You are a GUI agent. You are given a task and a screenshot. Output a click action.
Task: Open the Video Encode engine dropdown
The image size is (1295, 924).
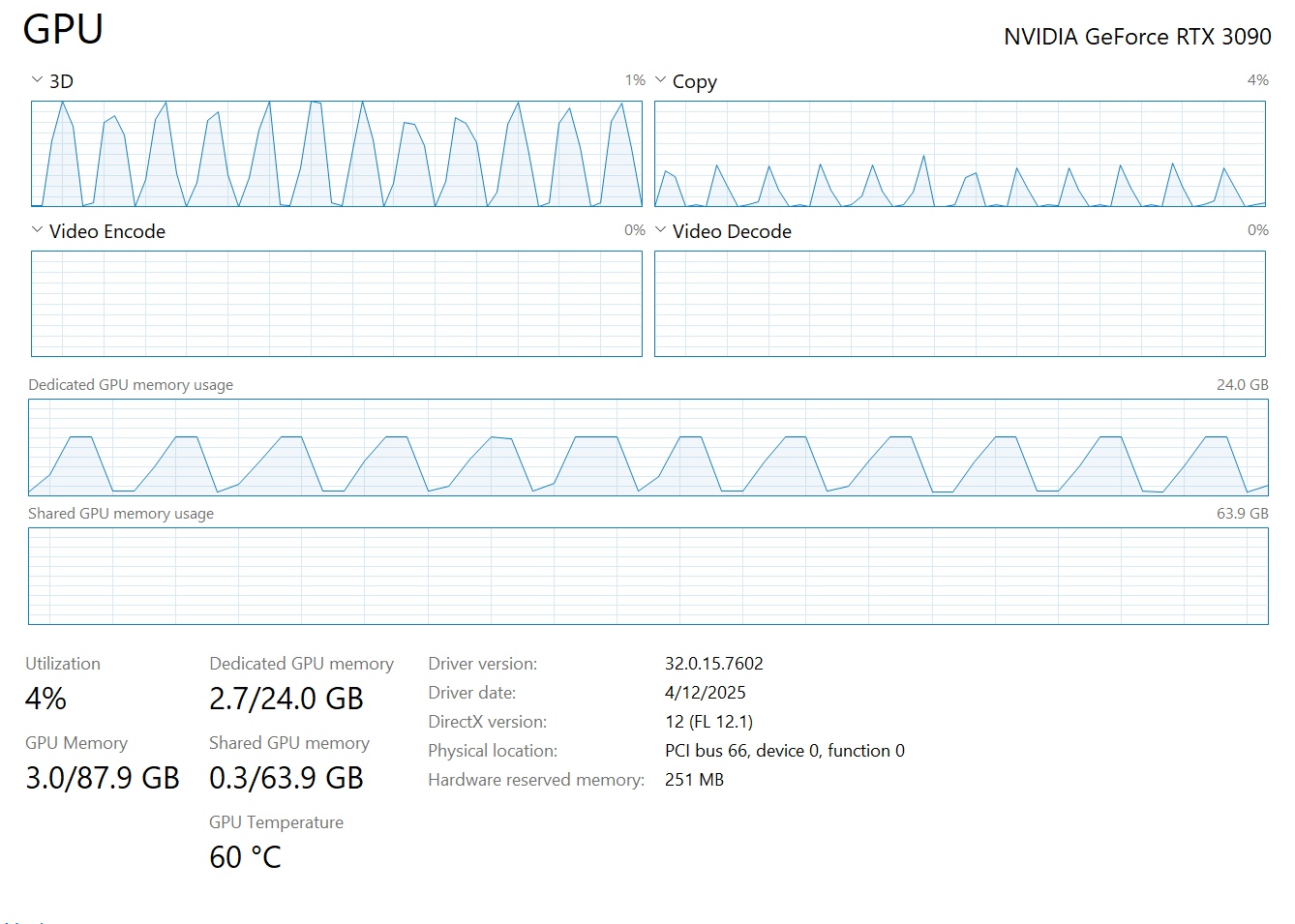click(x=37, y=230)
